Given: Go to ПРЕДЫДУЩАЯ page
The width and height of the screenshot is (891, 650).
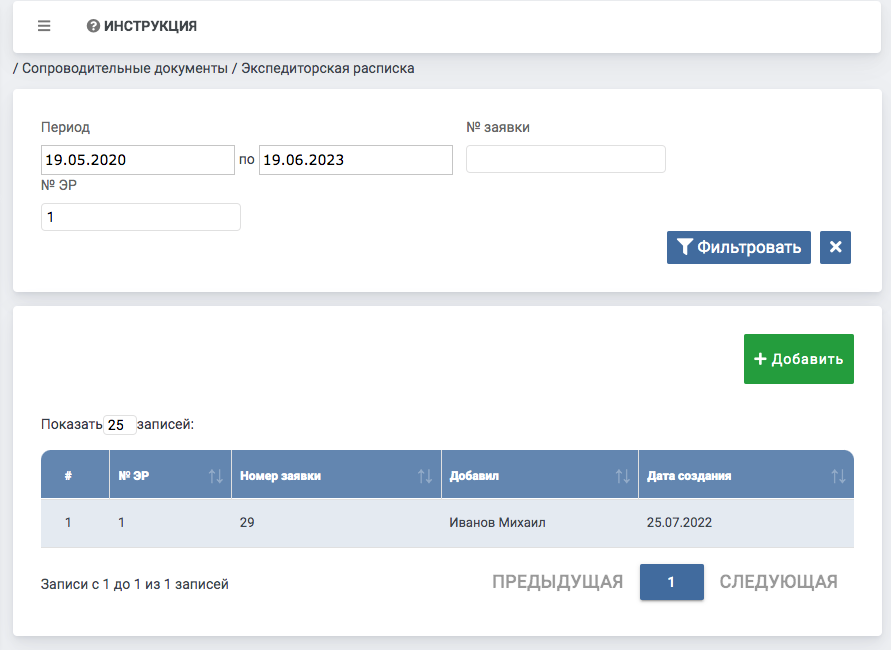Looking at the screenshot, I should (557, 582).
